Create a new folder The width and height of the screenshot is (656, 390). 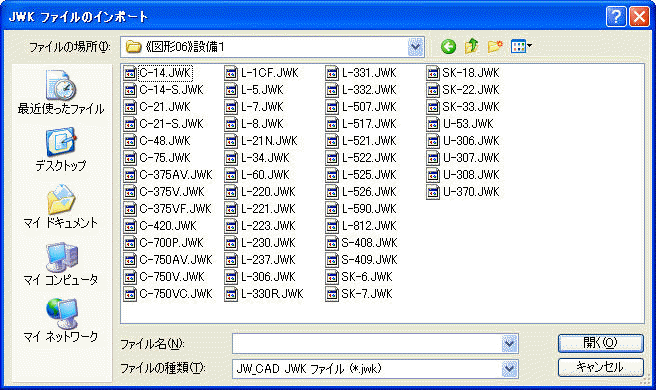coord(495,46)
